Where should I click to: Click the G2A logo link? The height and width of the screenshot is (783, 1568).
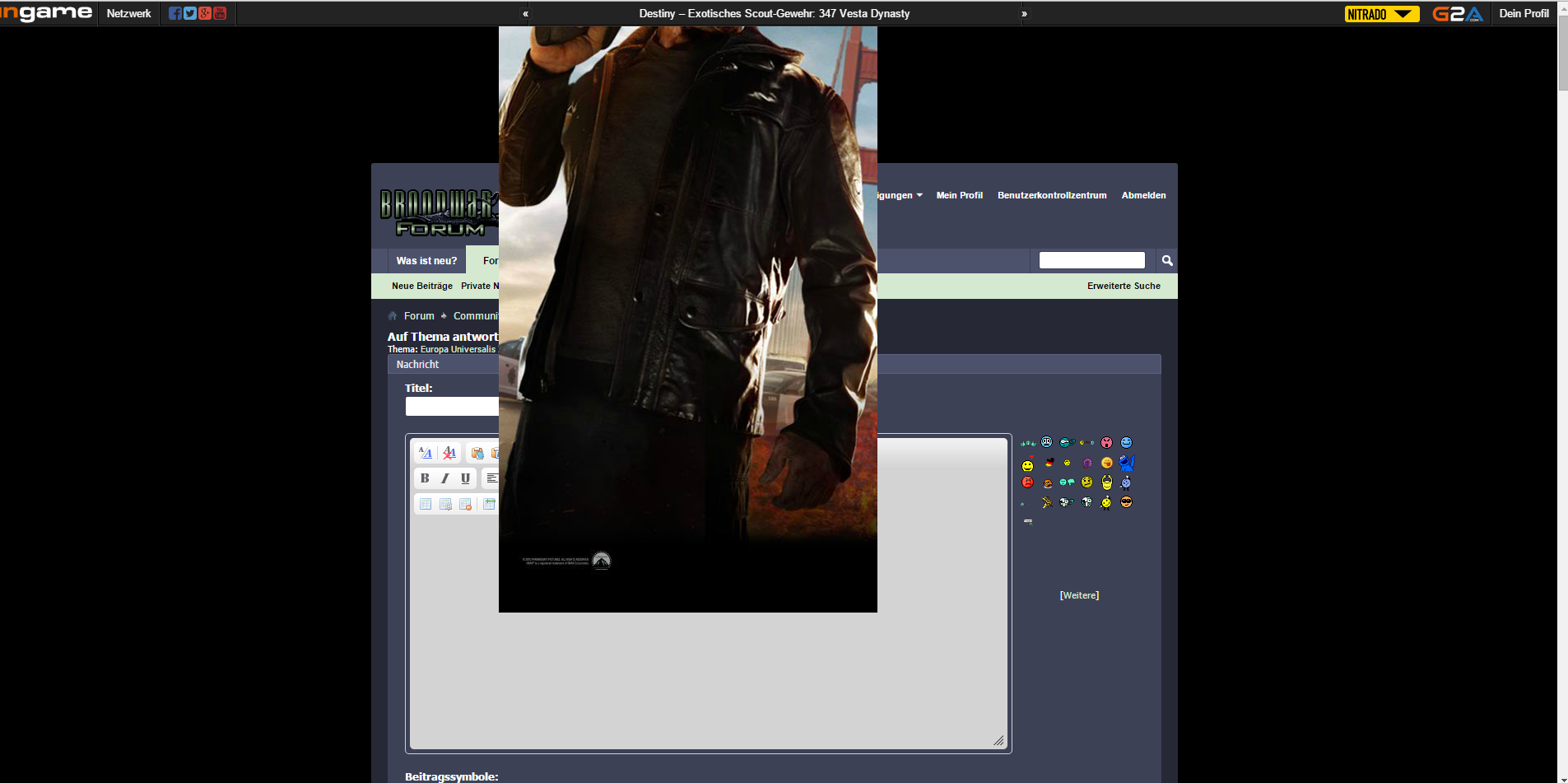tap(1458, 14)
